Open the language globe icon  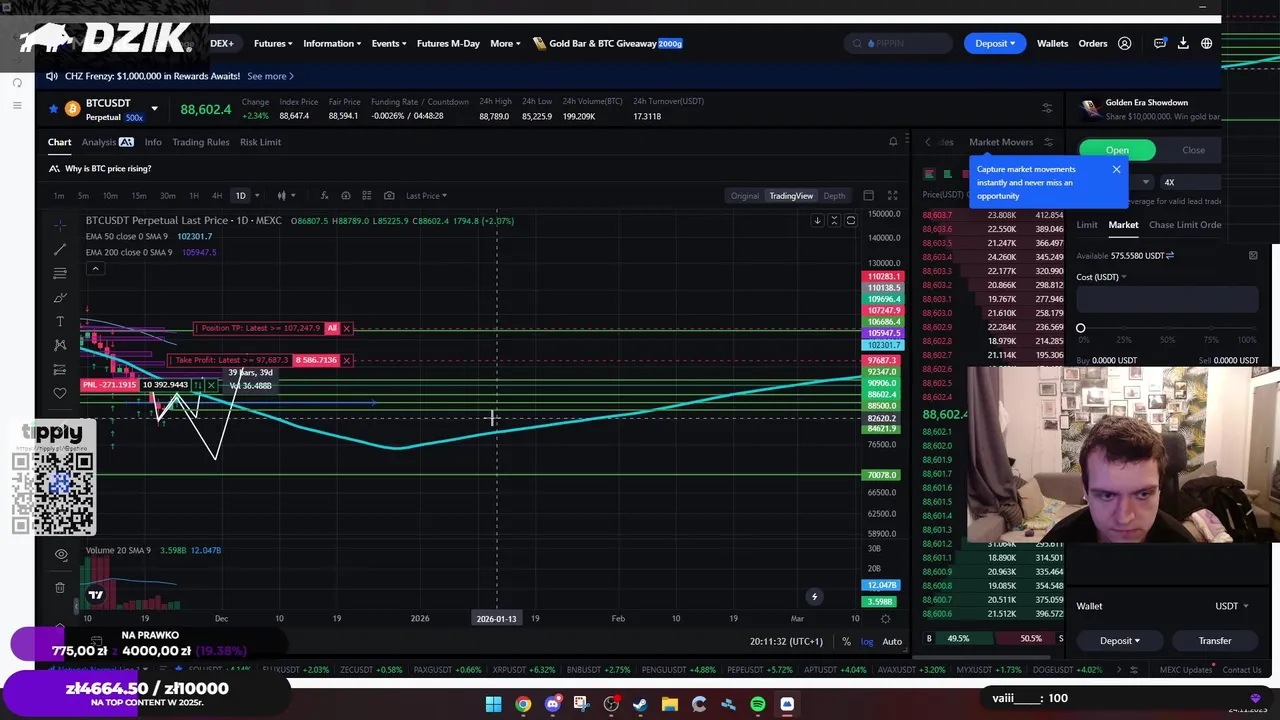pos(1207,43)
